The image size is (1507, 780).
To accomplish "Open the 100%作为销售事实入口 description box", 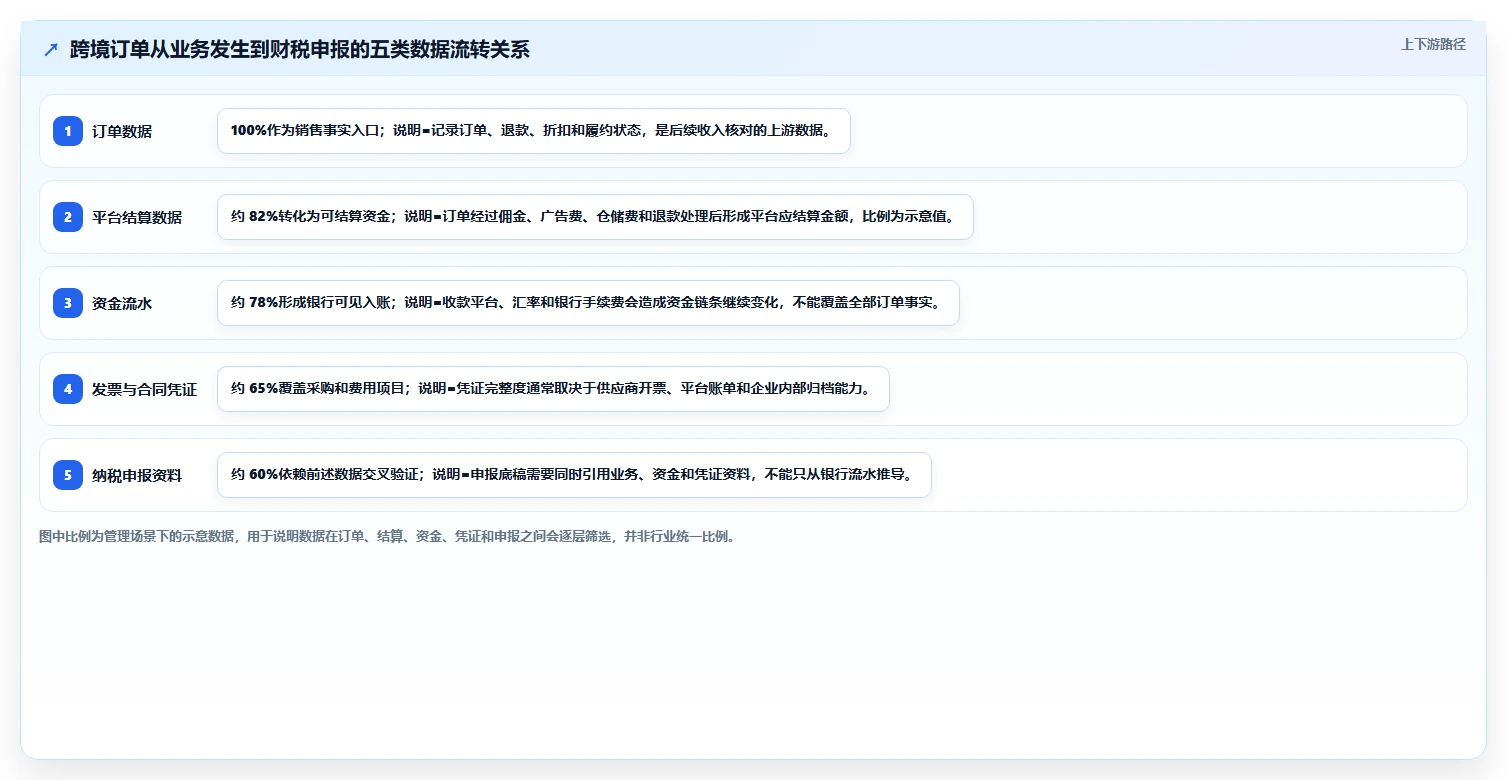I will pos(534,131).
